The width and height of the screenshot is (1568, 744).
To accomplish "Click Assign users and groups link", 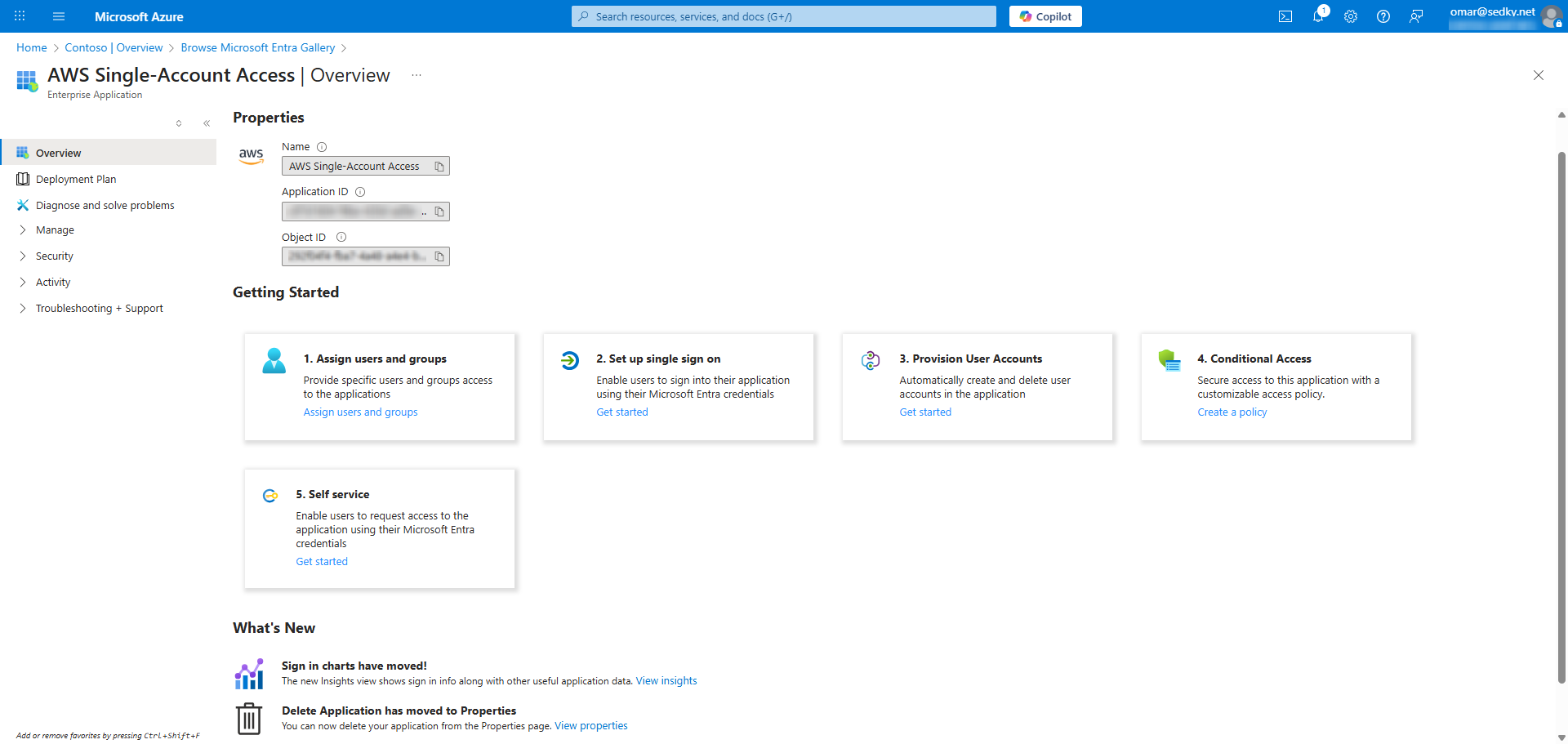I will 360,412.
